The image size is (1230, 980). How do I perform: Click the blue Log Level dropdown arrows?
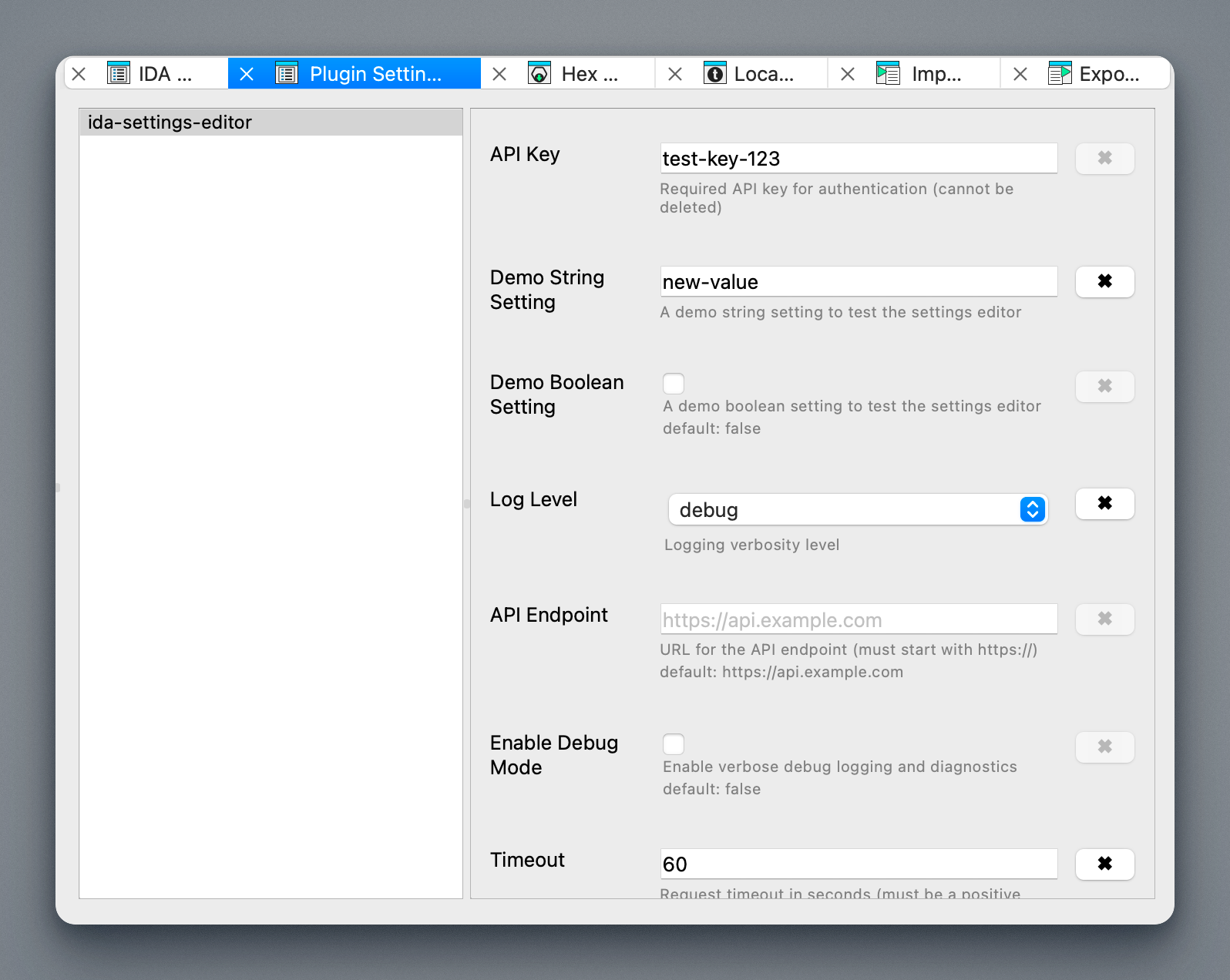tap(1032, 510)
